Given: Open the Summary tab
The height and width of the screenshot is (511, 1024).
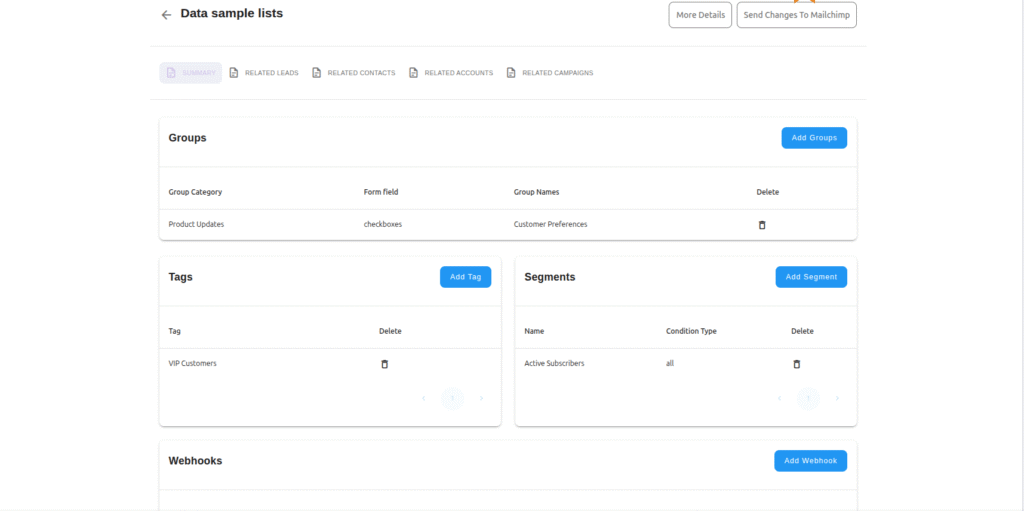Looking at the screenshot, I should (191, 73).
